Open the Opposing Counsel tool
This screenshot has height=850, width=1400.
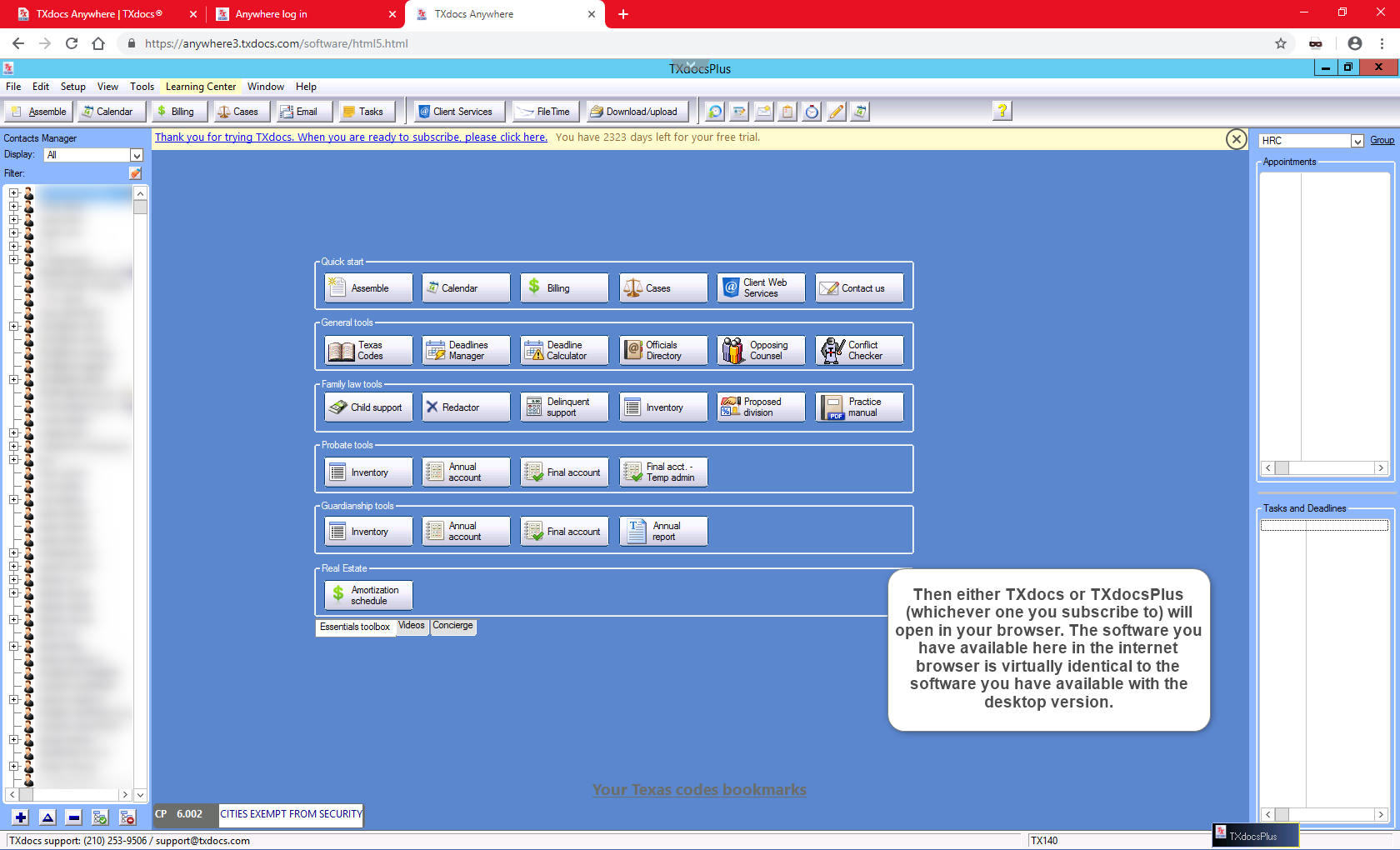point(761,350)
